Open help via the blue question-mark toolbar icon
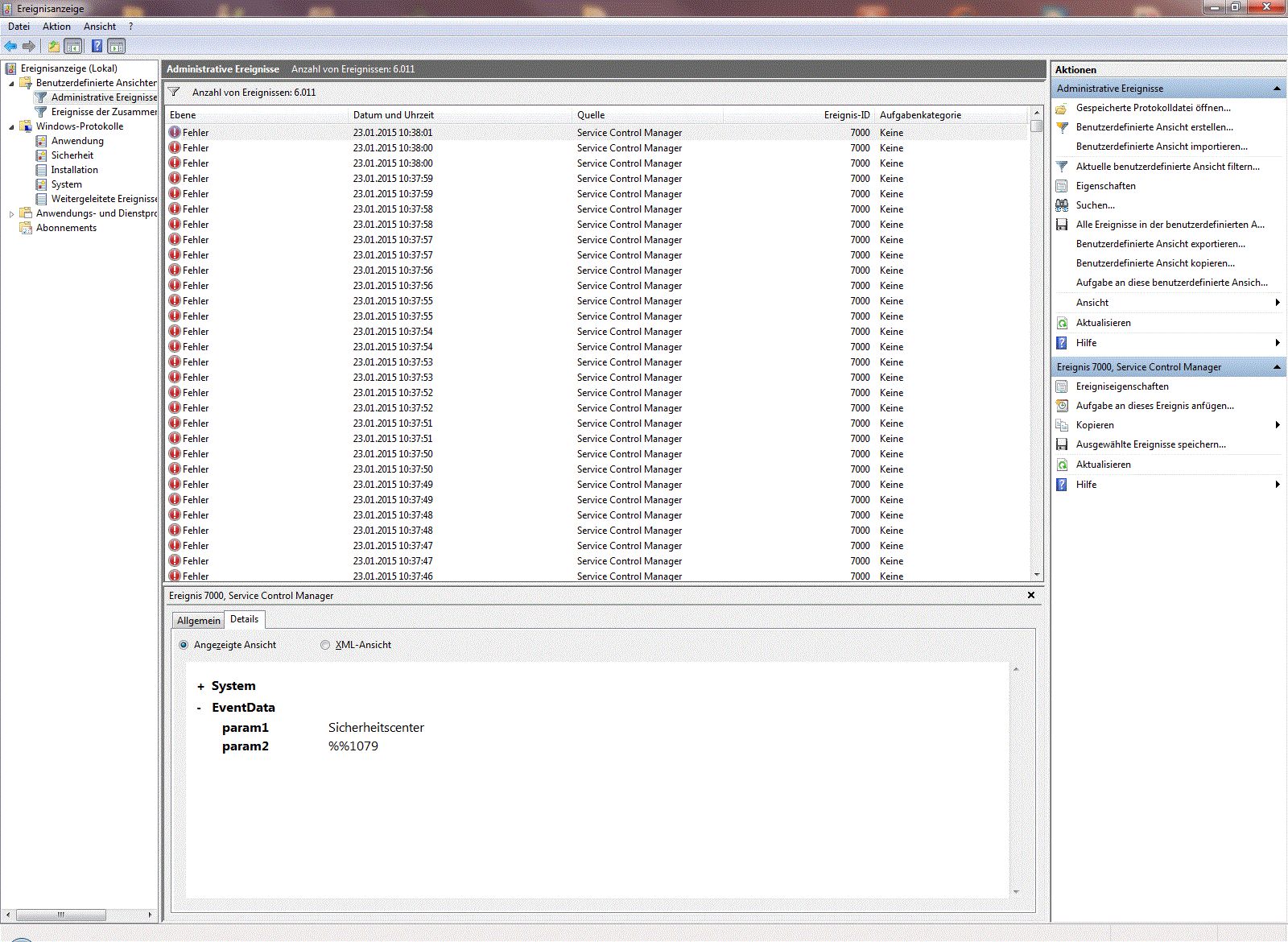The image size is (1288, 942). point(97,46)
